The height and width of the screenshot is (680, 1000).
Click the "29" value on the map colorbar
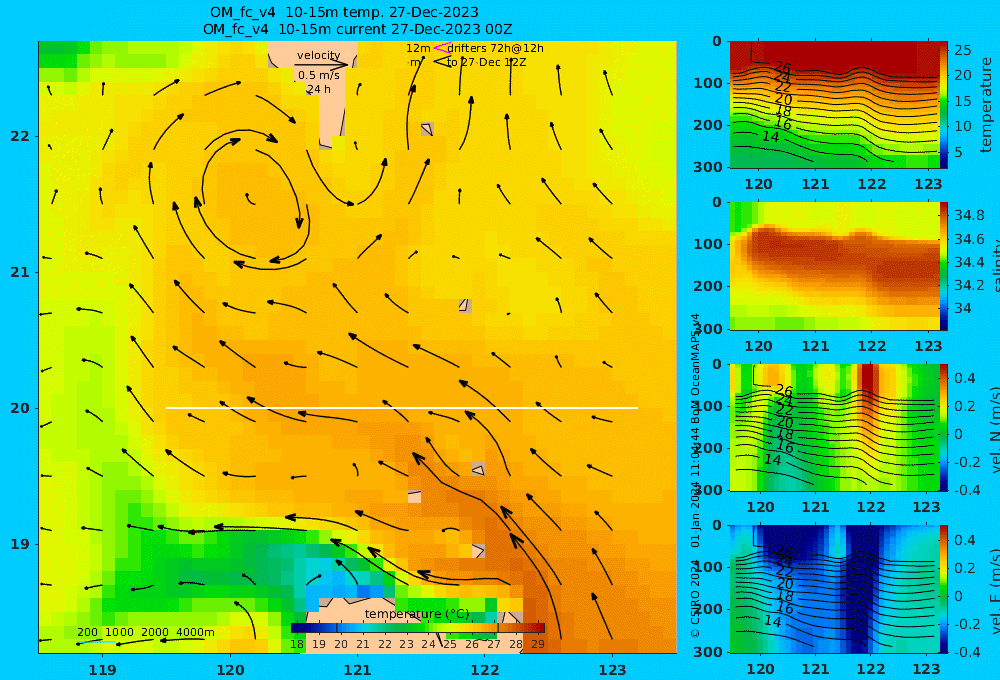[538, 644]
